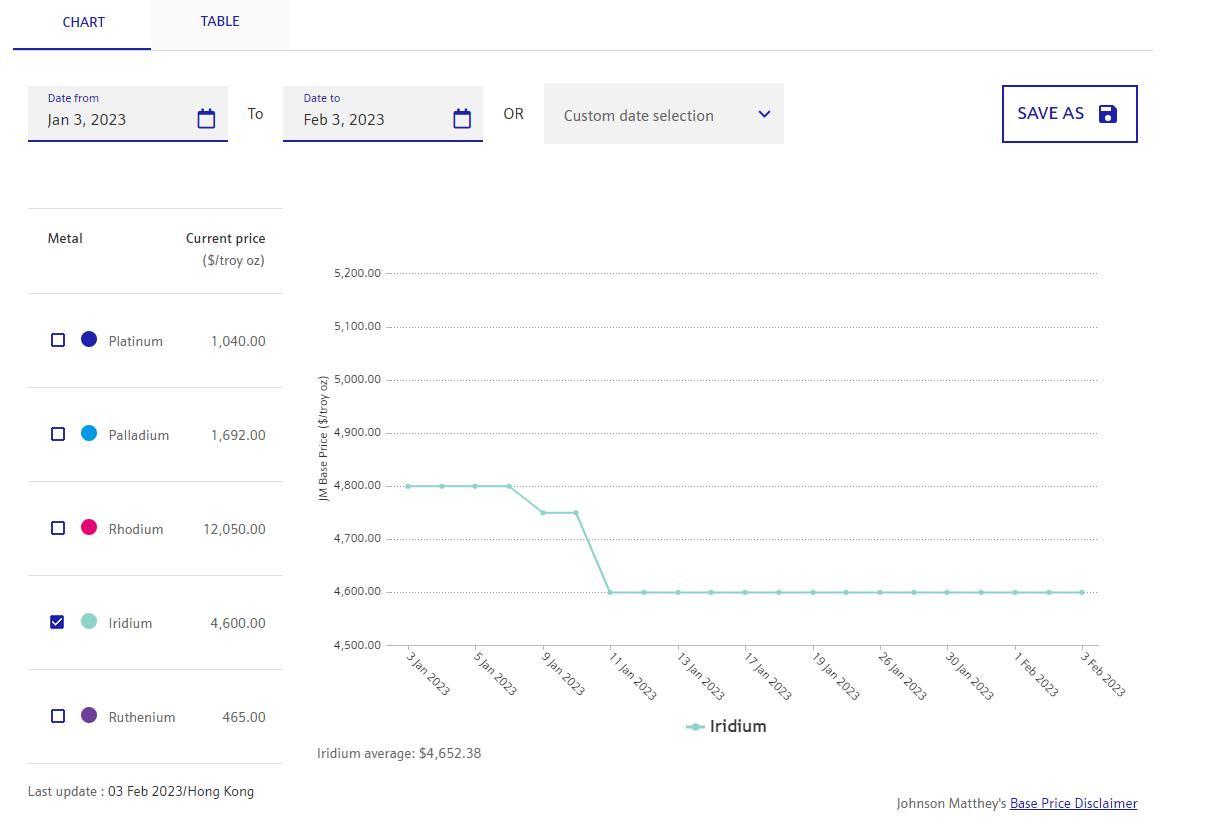The width and height of the screenshot is (1207, 827).
Task: Click the Rhodium pink color dot
Action: [x=89, y=528]
